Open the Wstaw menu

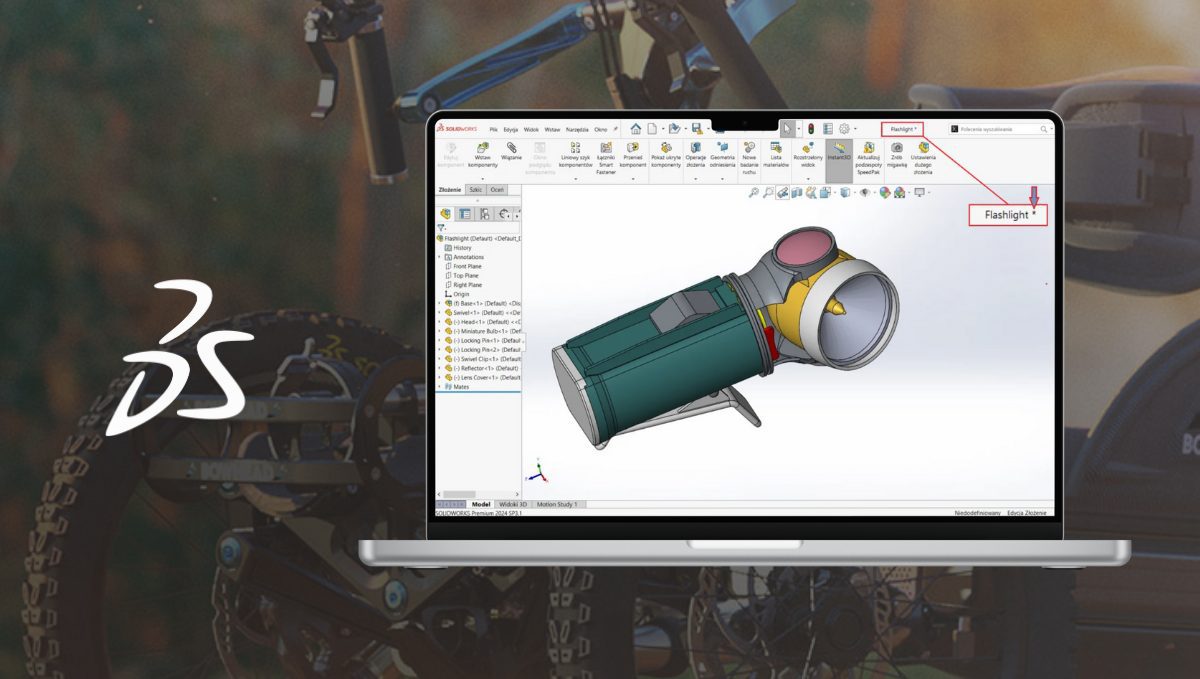552,130
